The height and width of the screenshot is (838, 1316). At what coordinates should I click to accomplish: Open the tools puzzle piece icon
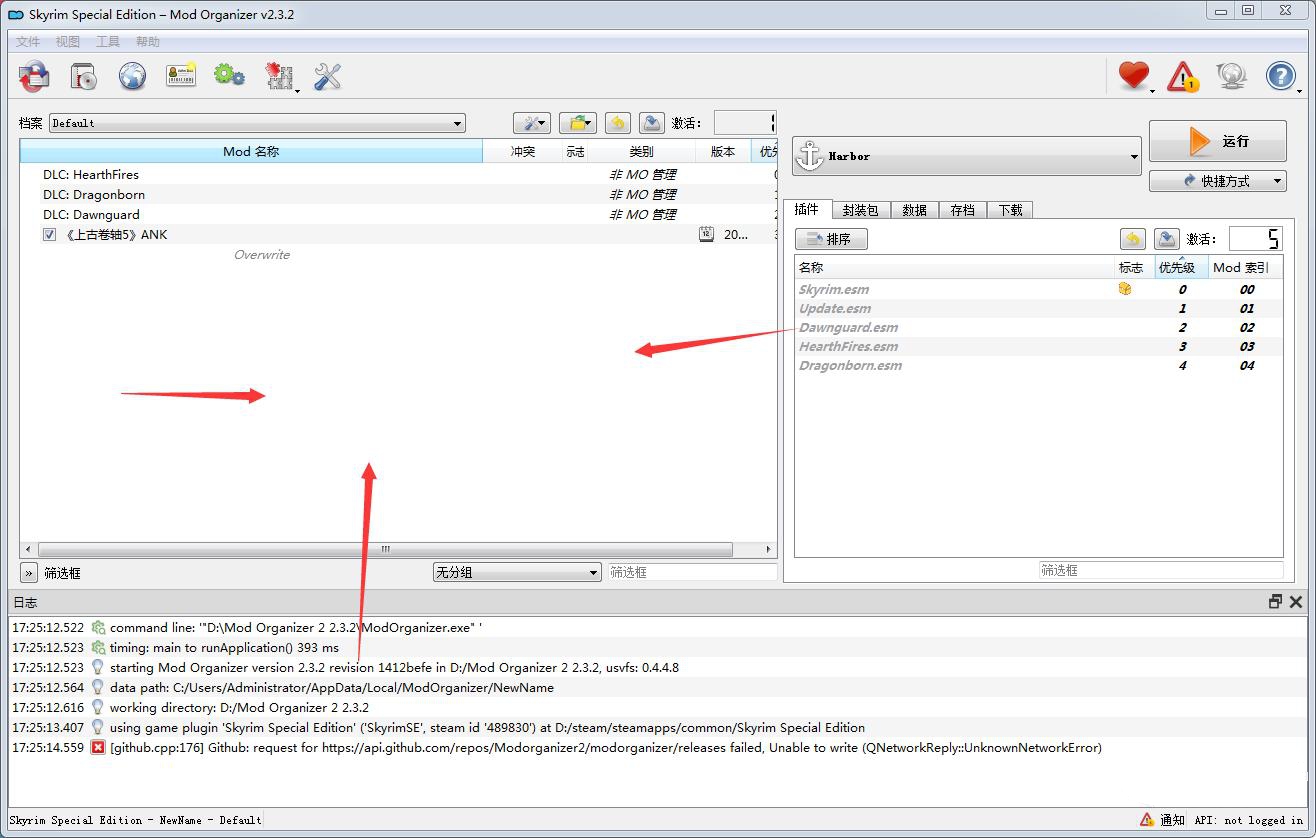(279, 76)
